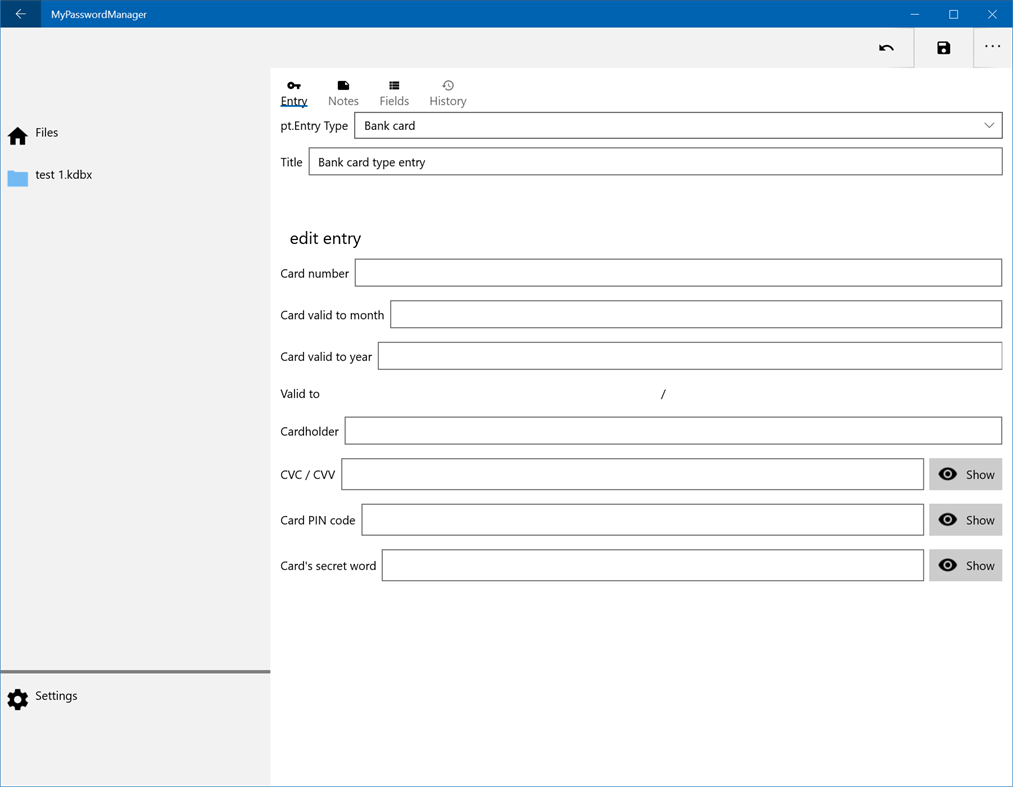Show the Card's secret word value
Viewport: 1013px width, 787px height.
point(964,565)
